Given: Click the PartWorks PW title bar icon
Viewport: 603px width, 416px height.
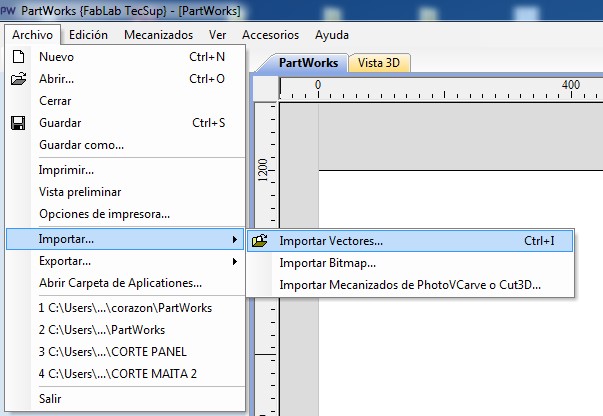Looking at the screenshot, I should (8, 11).
